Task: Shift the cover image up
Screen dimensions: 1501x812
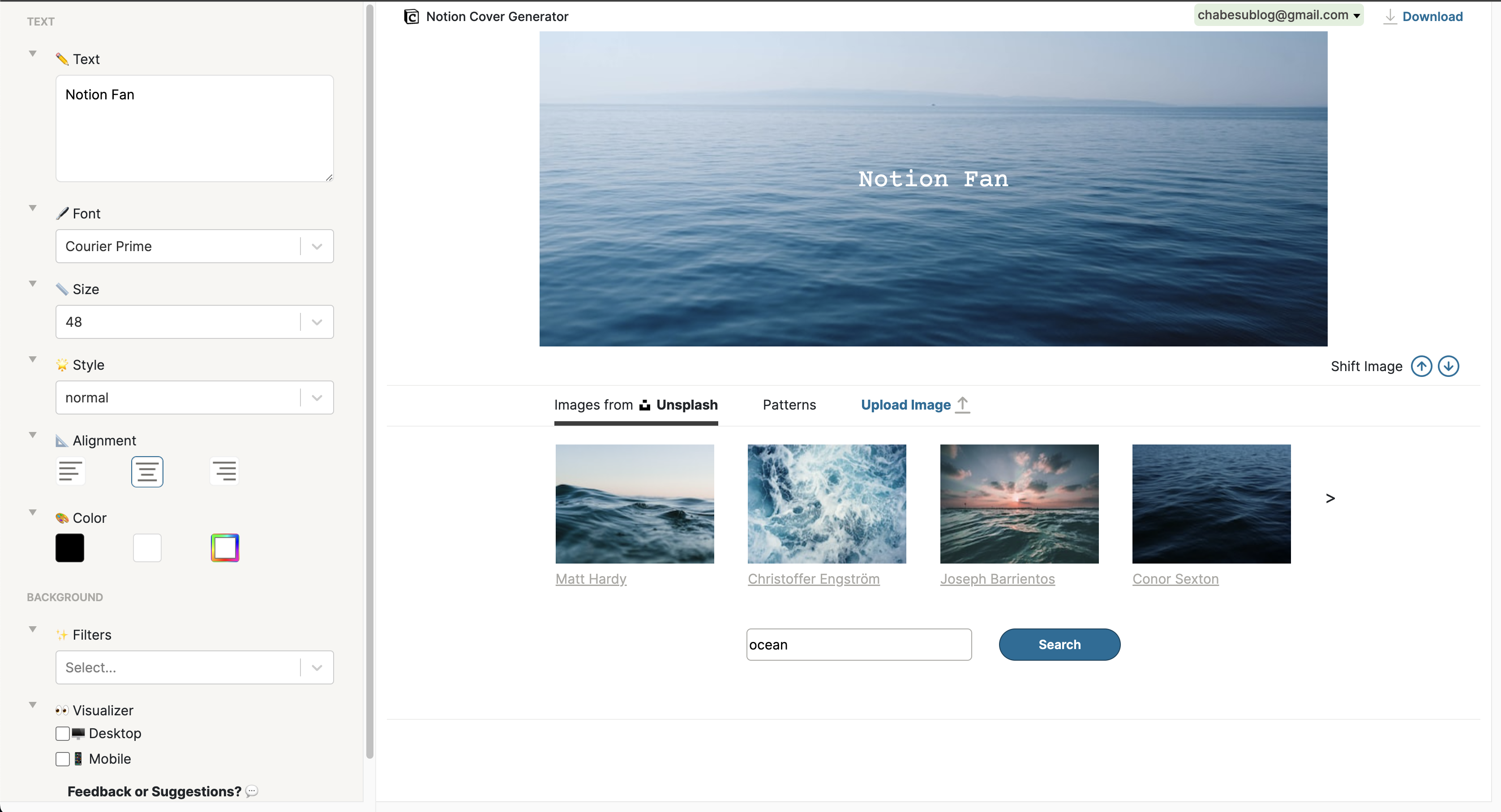Action: pyautogui.click(x=1421, y=367)
